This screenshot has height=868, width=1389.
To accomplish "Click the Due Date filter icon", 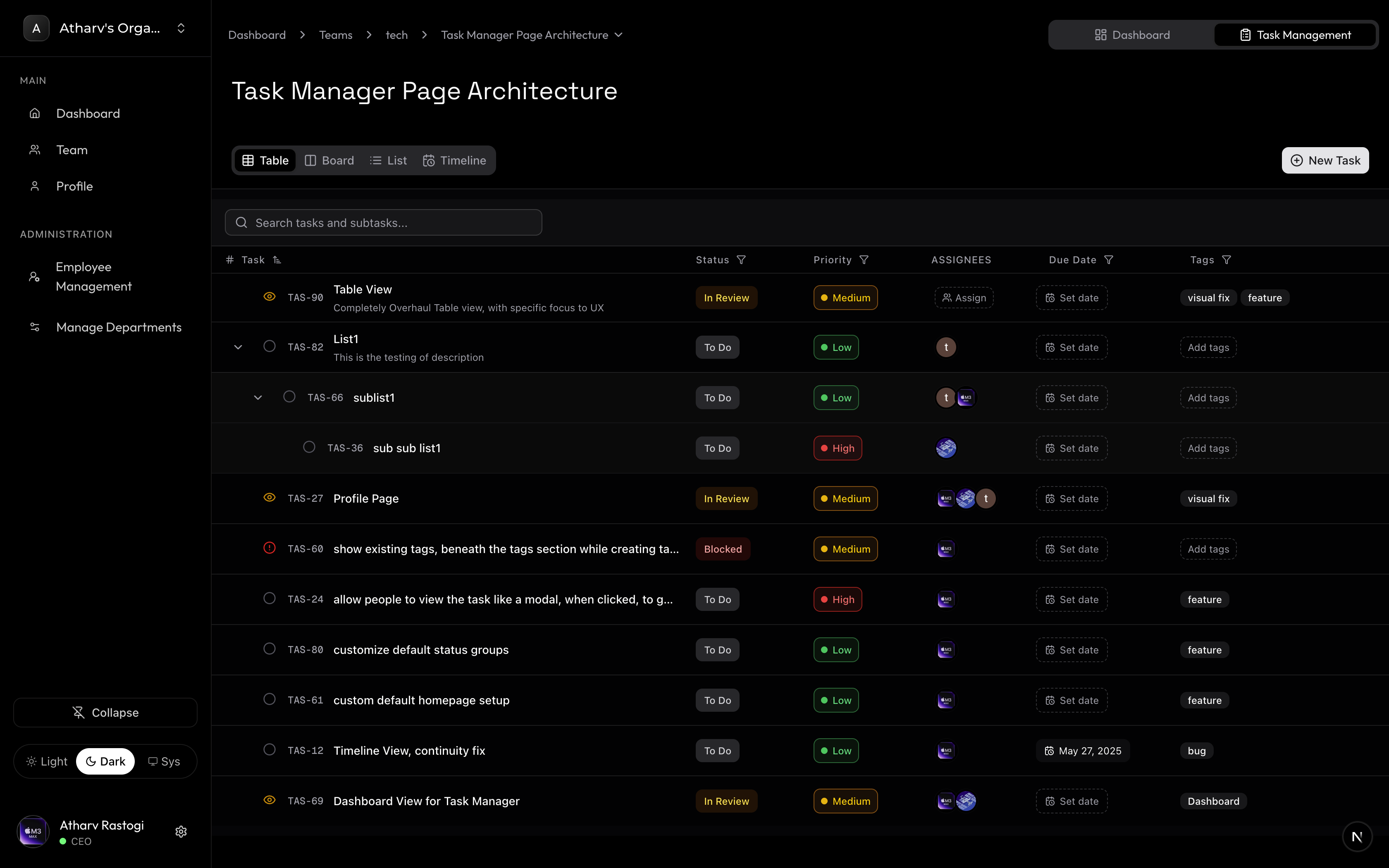I will [1109, 260].
